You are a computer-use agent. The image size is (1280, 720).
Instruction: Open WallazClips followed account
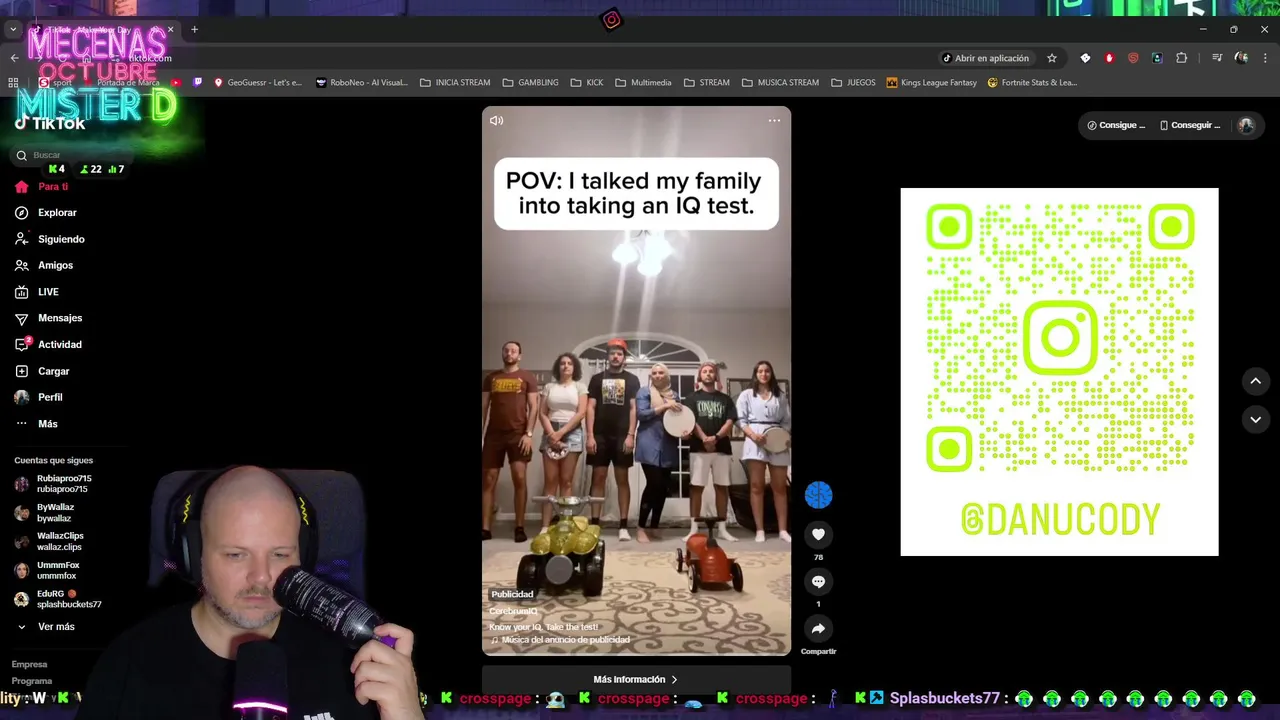[49, 542]
